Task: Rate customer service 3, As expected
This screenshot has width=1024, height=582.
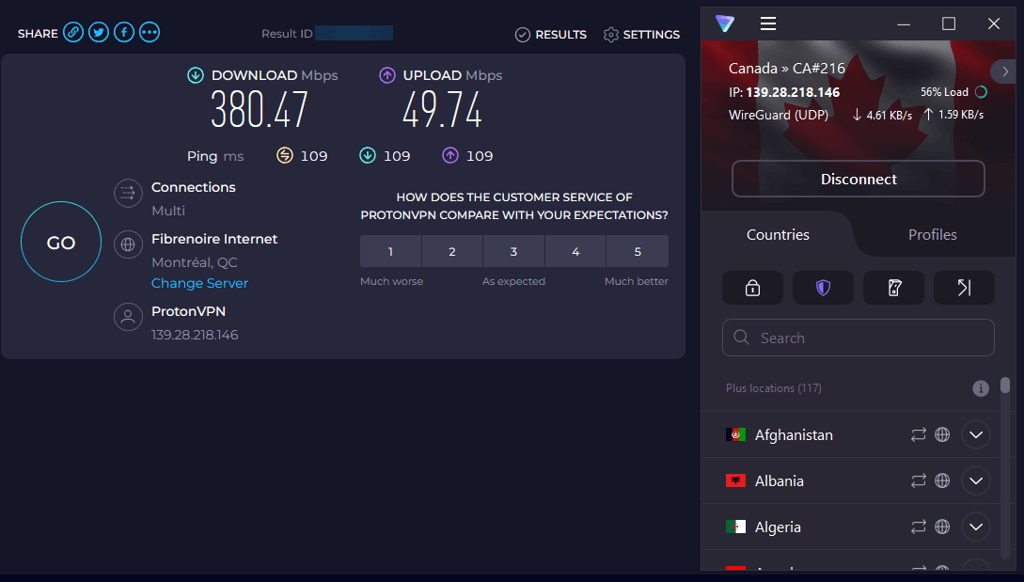Action: 513,251
